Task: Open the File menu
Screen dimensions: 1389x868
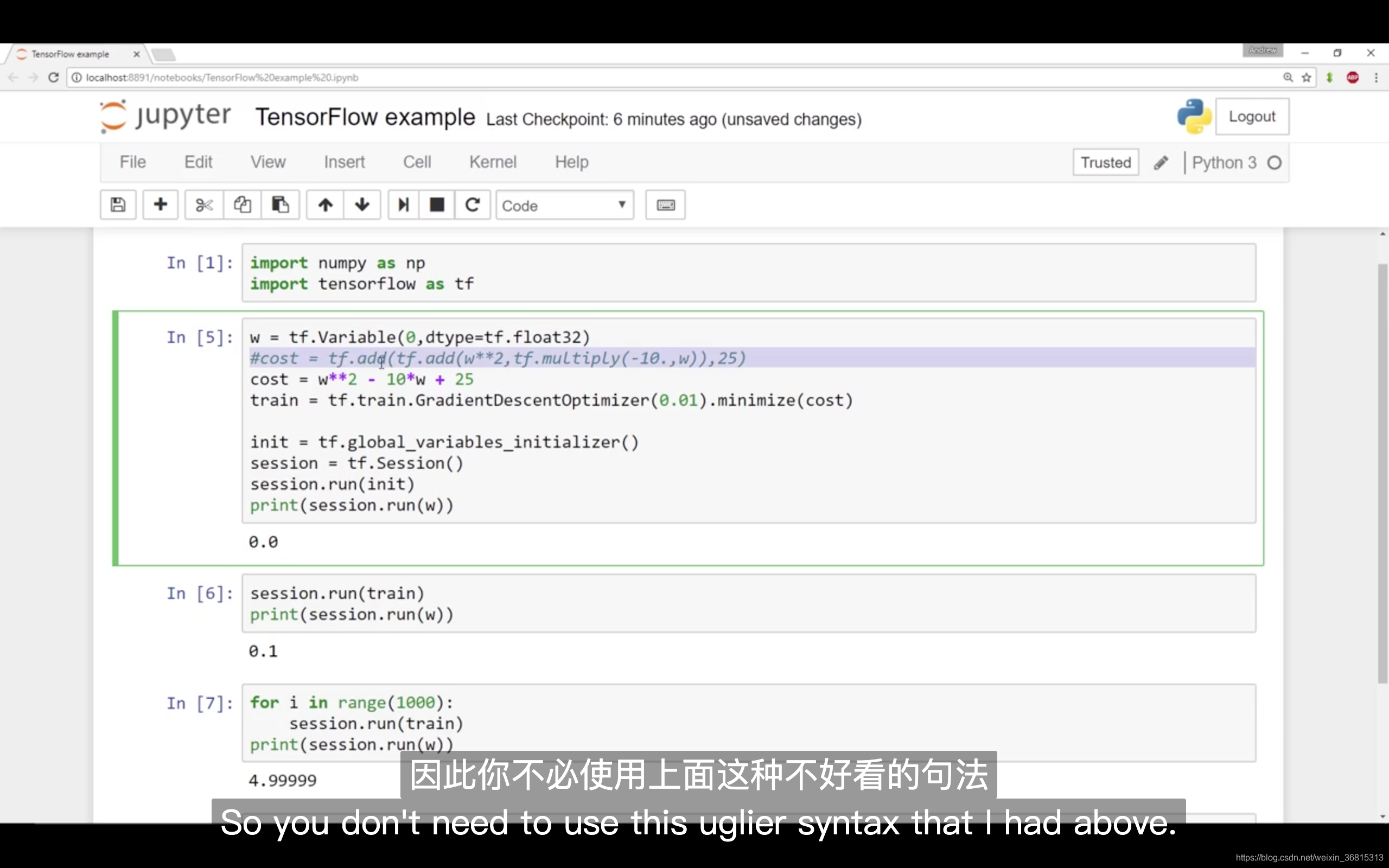Action: tap(132, 162)
